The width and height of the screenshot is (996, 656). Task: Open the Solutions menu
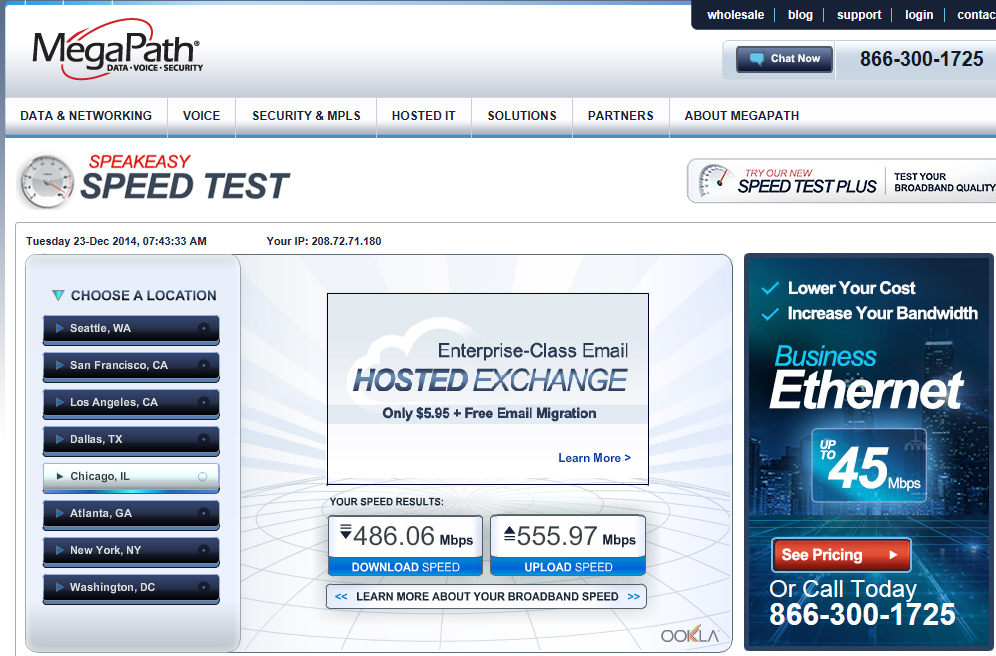[522, 116]
